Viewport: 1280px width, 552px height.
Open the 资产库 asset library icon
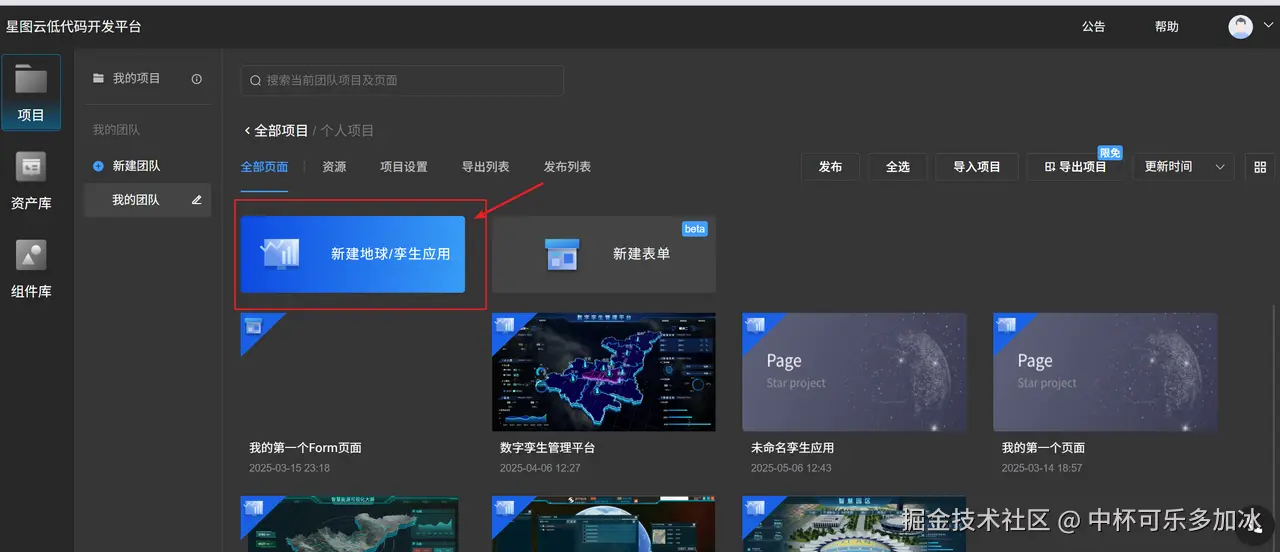point(31,166)
